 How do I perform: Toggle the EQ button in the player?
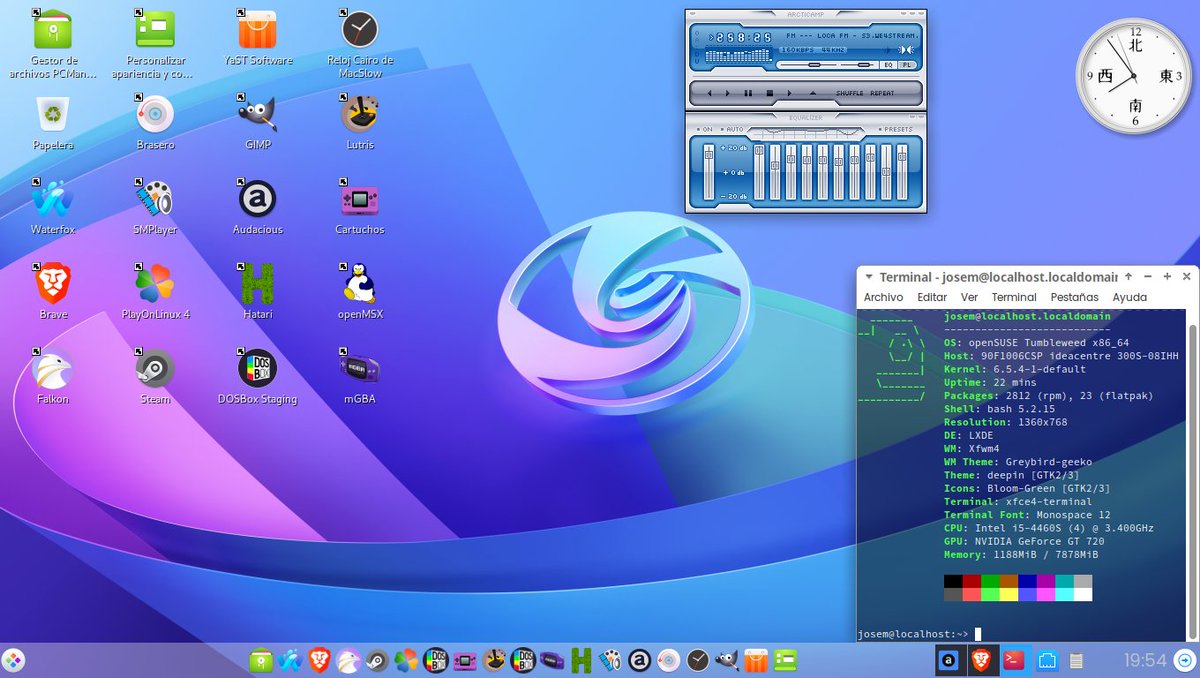pos(888,65)
